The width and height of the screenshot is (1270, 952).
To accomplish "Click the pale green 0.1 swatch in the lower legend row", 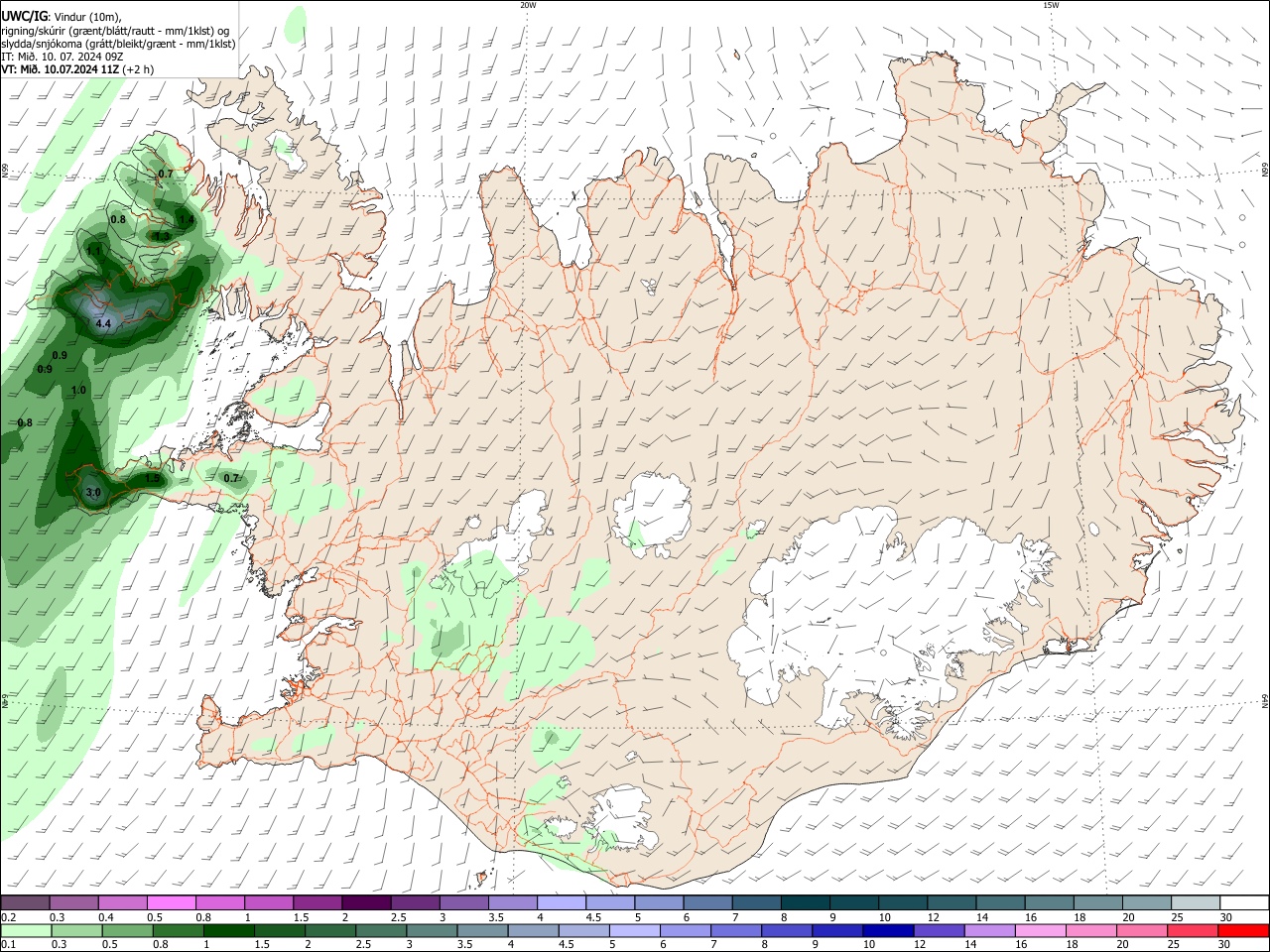I will pyautogui.click(x=25, y=930).
